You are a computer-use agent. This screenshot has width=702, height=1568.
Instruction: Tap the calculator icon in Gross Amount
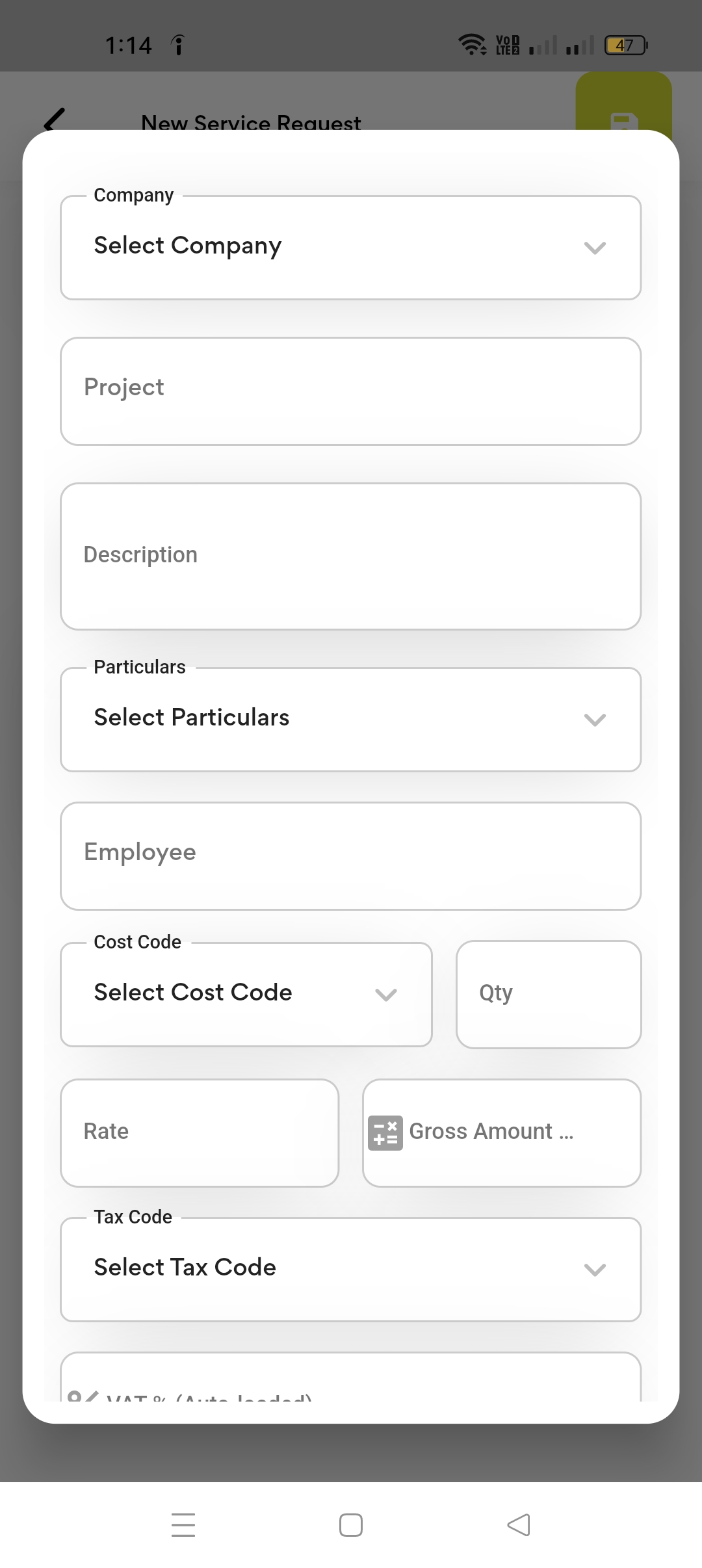tap(385, 1133)
